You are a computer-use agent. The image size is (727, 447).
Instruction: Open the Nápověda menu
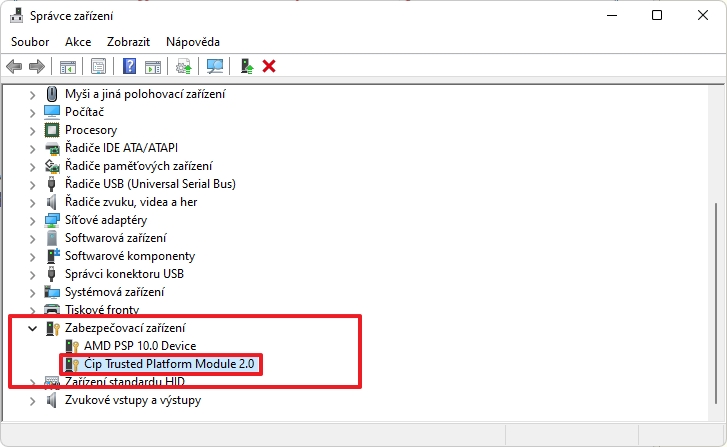point(193,42)
